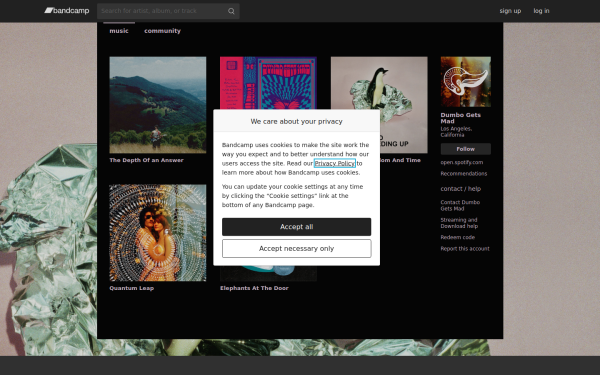The width and height of the screenshot is (600, 375).
Task: Follow Dumbo Gets Mad
Action: (465, 149)
